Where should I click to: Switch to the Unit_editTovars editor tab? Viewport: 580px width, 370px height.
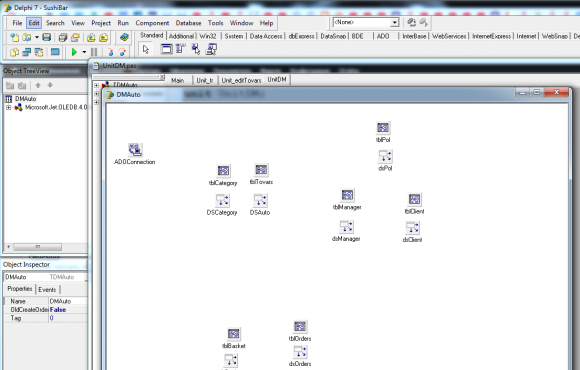[x=241, y=80]
